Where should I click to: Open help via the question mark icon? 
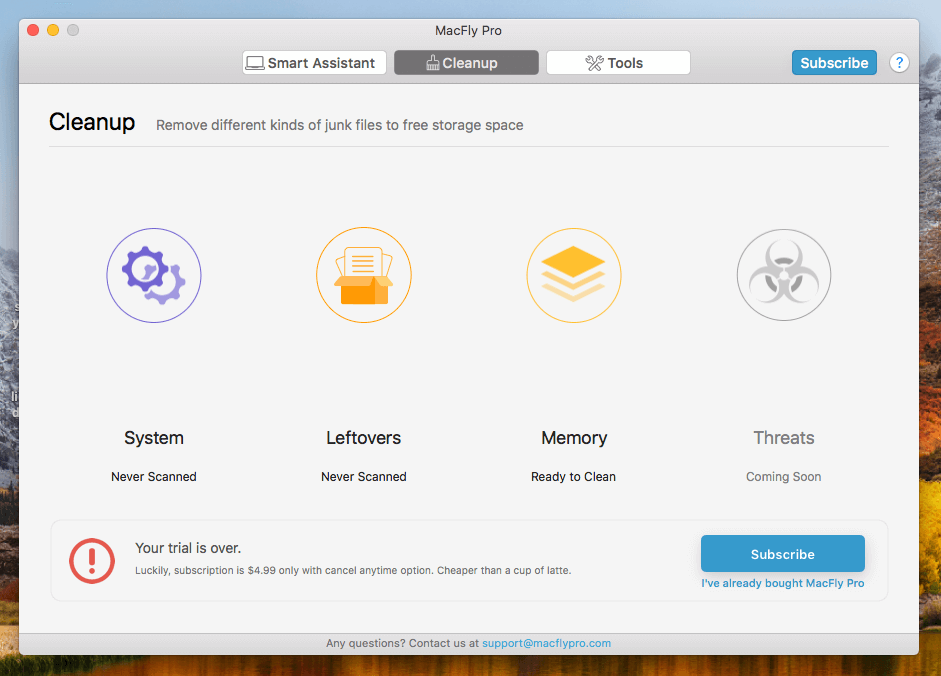click(x=899, y=62)
